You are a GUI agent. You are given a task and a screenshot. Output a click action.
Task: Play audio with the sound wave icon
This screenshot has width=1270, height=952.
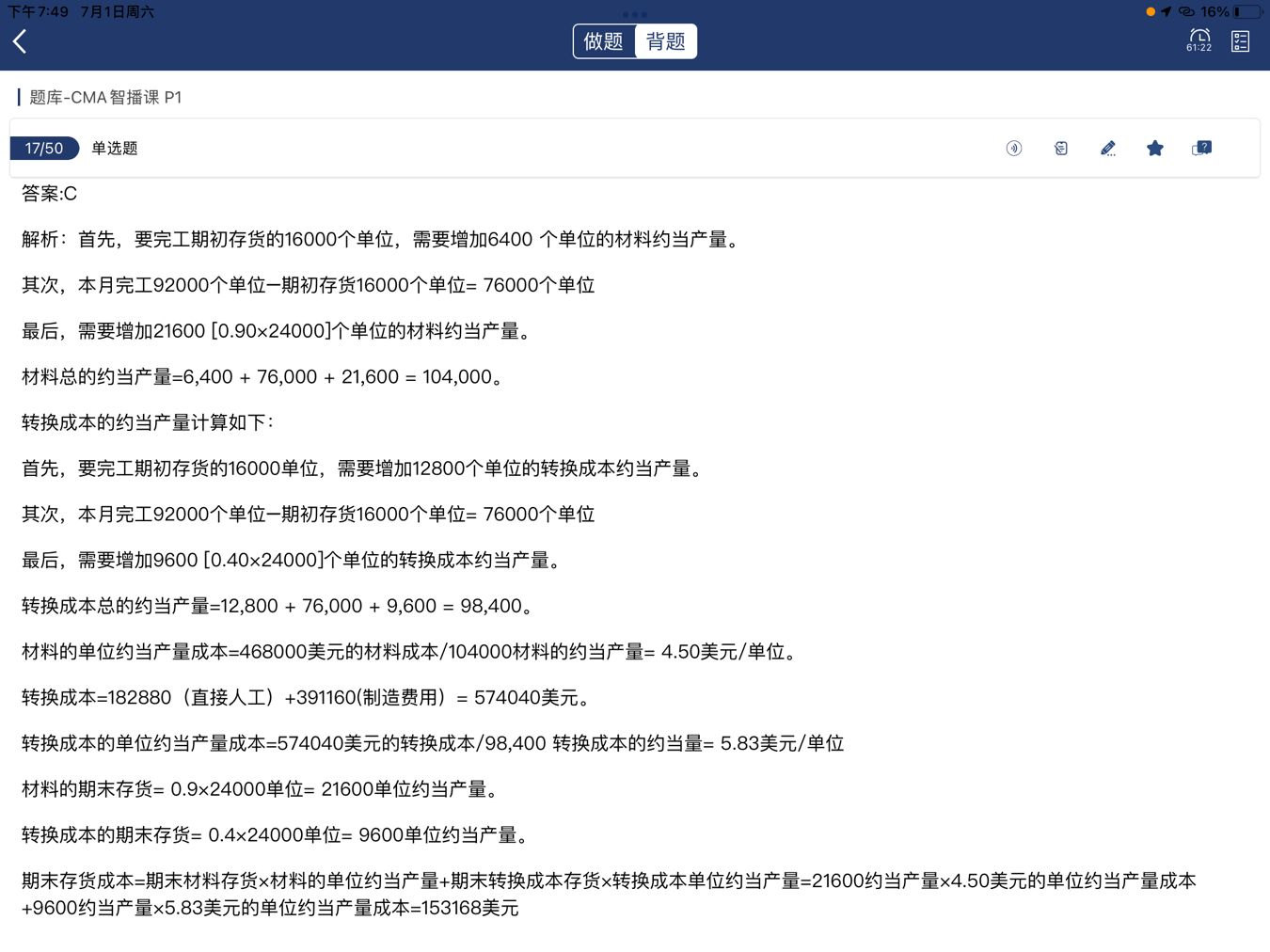[x=1014, y=149]
